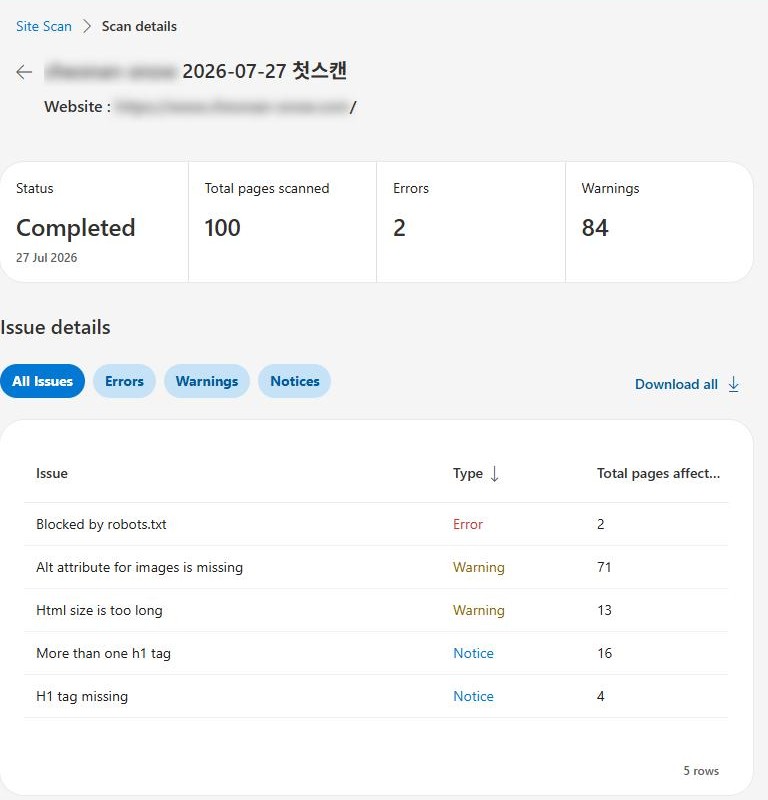Open the Alt attribute for images is missing row
This screenshot has height=800, width=768.
(x=376, y=567)
